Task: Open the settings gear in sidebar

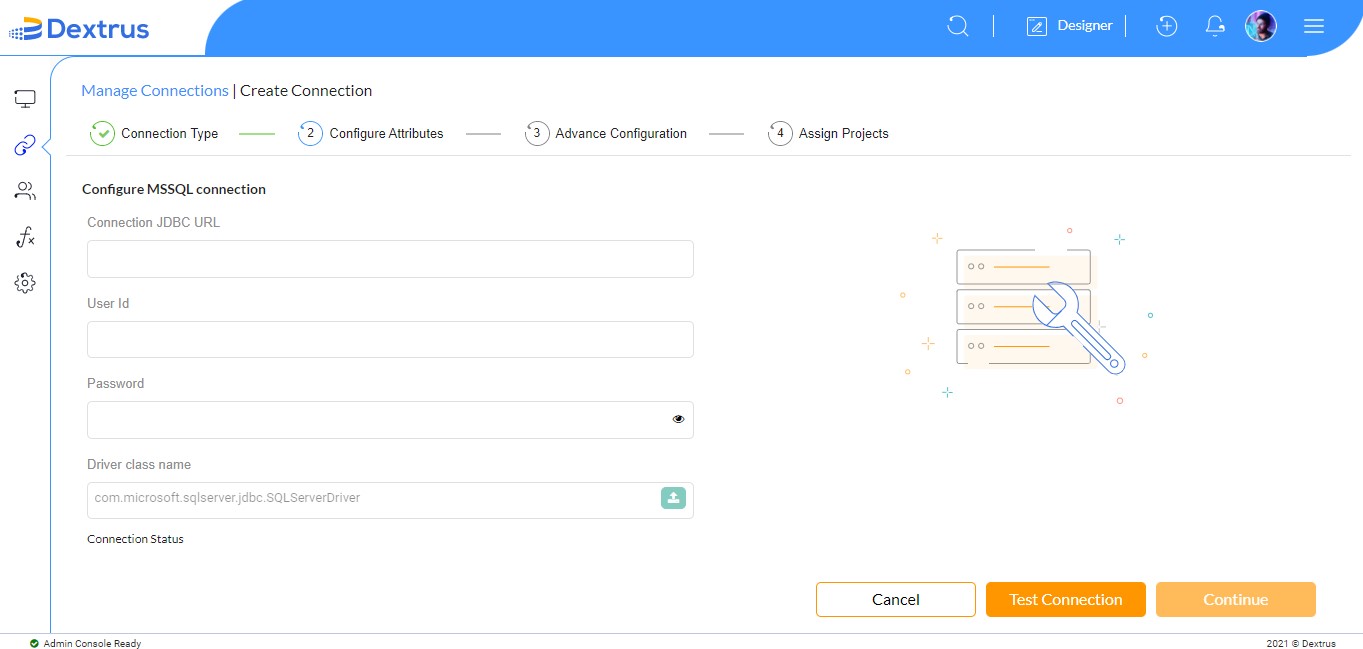Action: click(25, 283)
